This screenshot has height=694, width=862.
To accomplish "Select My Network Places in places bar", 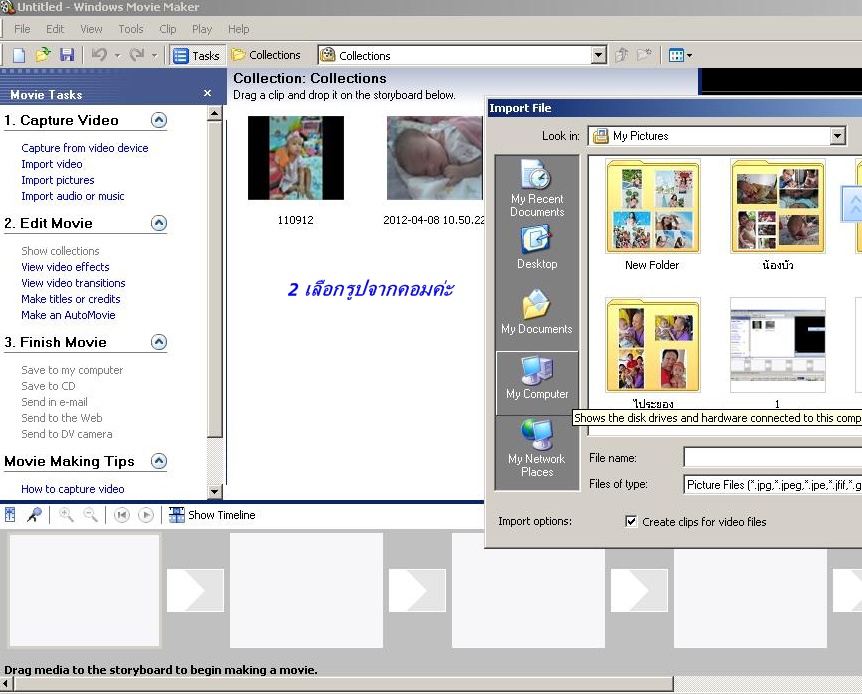I will 537,448.
